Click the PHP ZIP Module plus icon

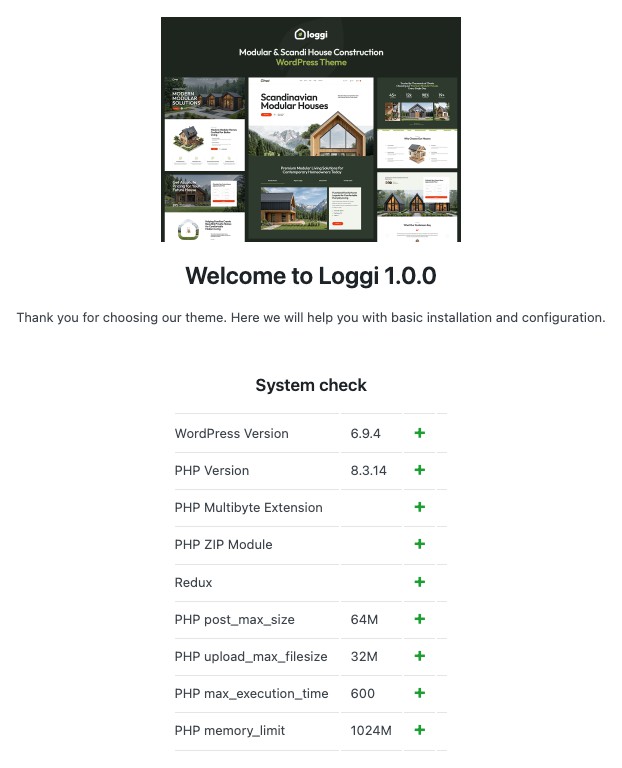click(x=420, y=545)
